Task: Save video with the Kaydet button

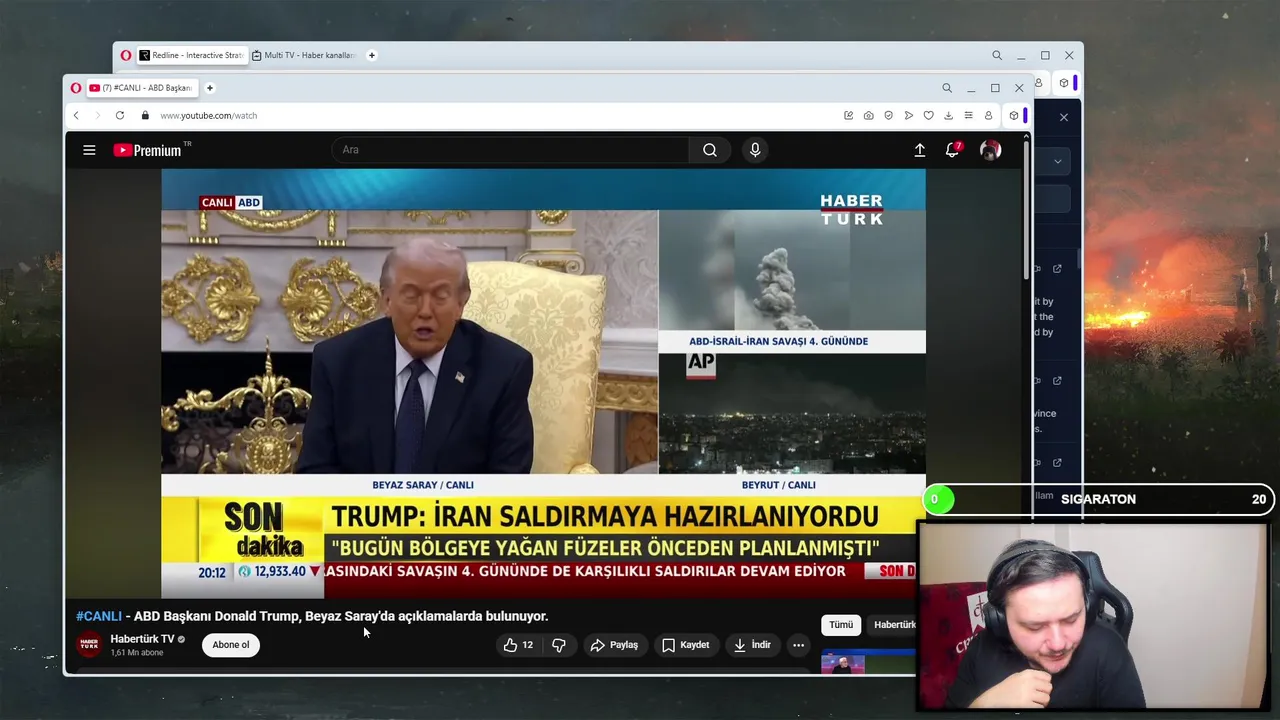Action: (x=686, y=645)
